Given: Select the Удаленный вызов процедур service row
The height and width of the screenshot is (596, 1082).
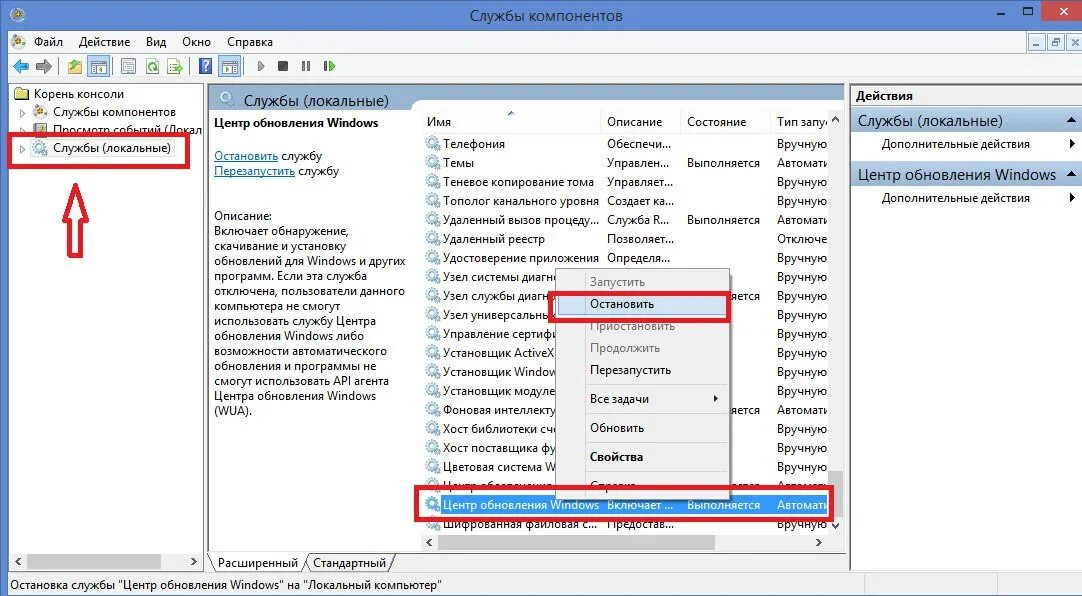Looking at the screenshot, I should tap(626, 220).
